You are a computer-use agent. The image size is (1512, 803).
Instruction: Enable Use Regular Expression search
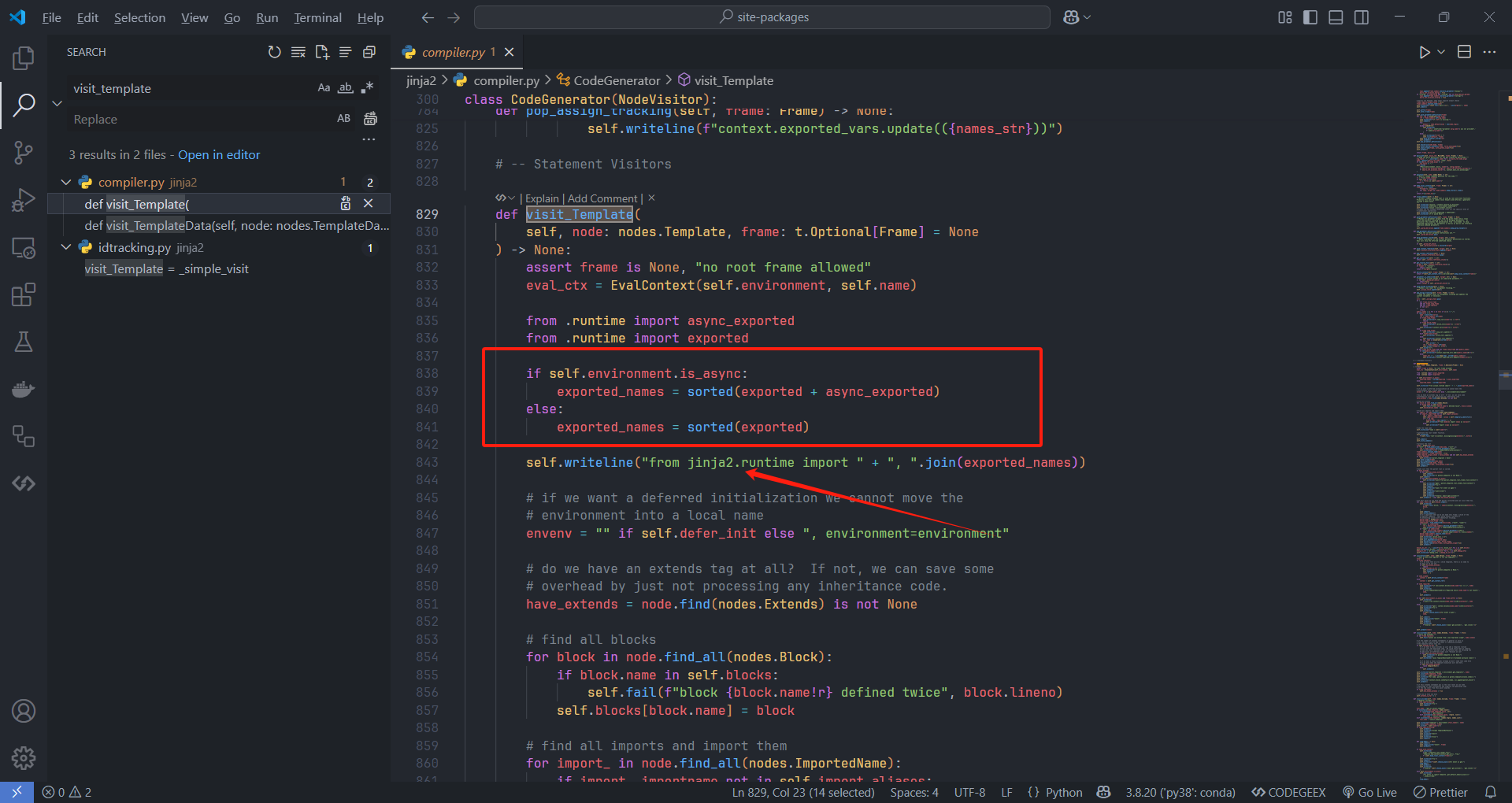pyautogui.click(x=367, y=88)
